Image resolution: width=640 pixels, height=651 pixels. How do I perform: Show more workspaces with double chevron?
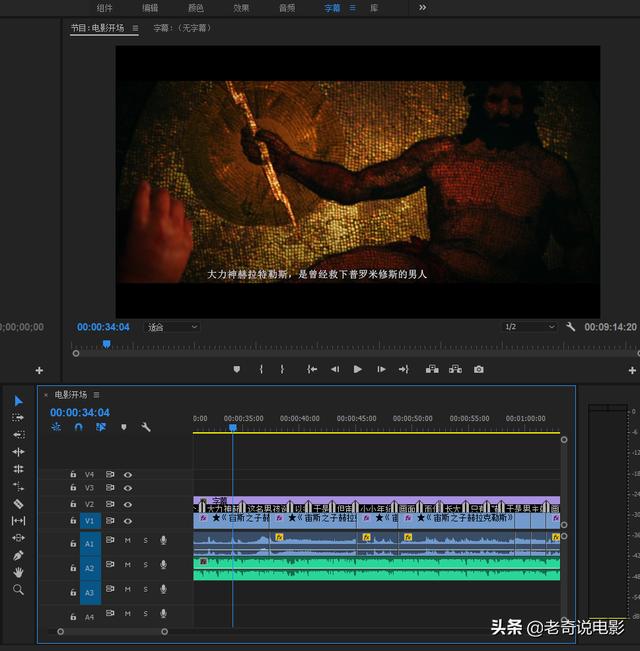tap(423, 7)
